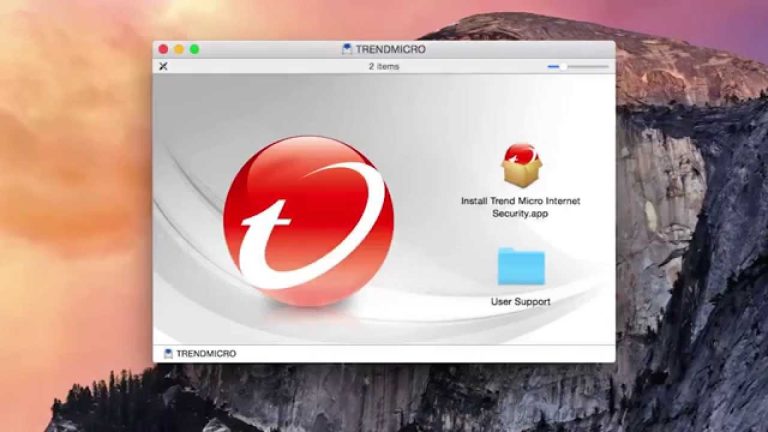The width and height of the screenshot is (768, 432).
Task: Click the "Install Trend Micro Internet Security.app" label
Action: [x=520, y=207]
